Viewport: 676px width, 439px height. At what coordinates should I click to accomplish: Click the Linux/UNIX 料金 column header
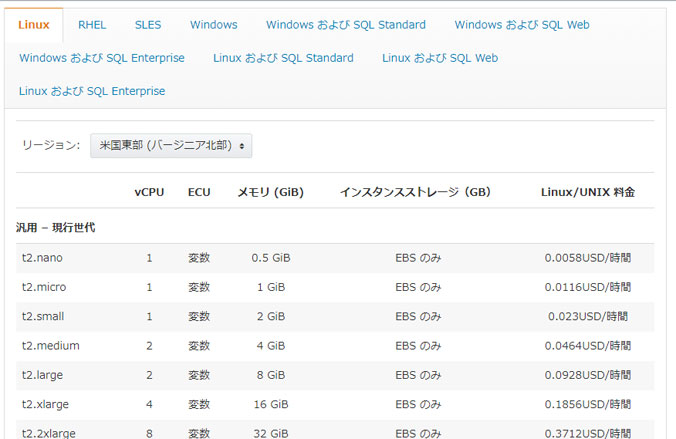tap(588, 192)
